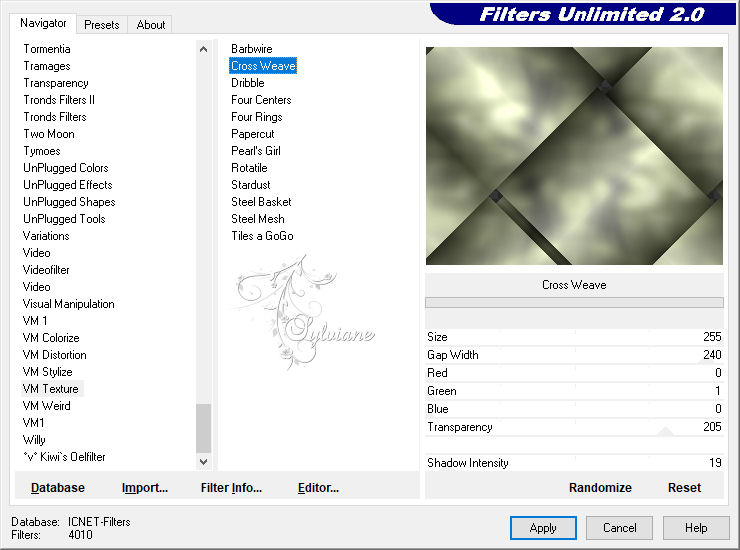Screen dimensions: 740x550
Task: Select the Tymoes category
Action: 42,151
